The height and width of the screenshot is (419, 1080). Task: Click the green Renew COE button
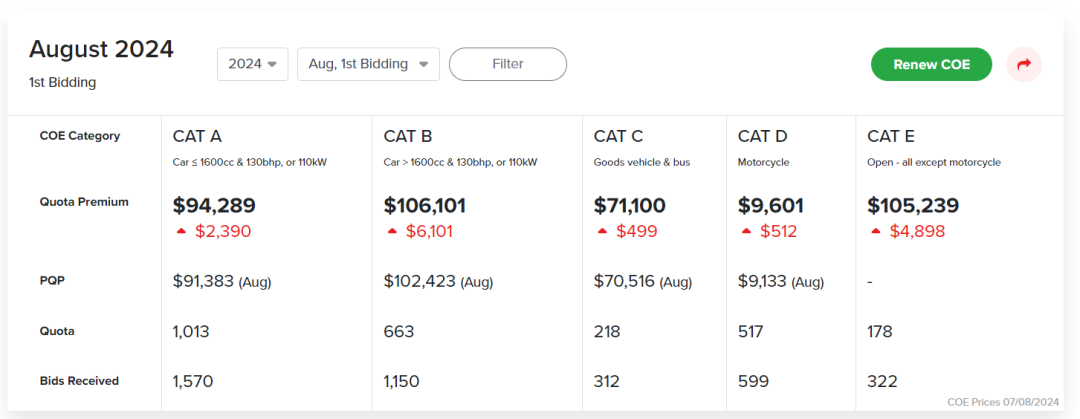click(x=931, y=64)
